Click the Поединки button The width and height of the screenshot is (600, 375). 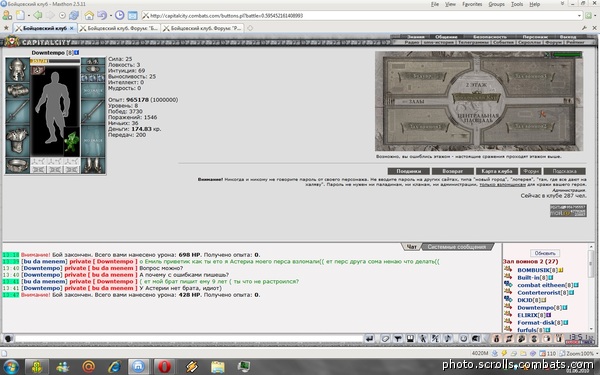[x=409, y=171]
